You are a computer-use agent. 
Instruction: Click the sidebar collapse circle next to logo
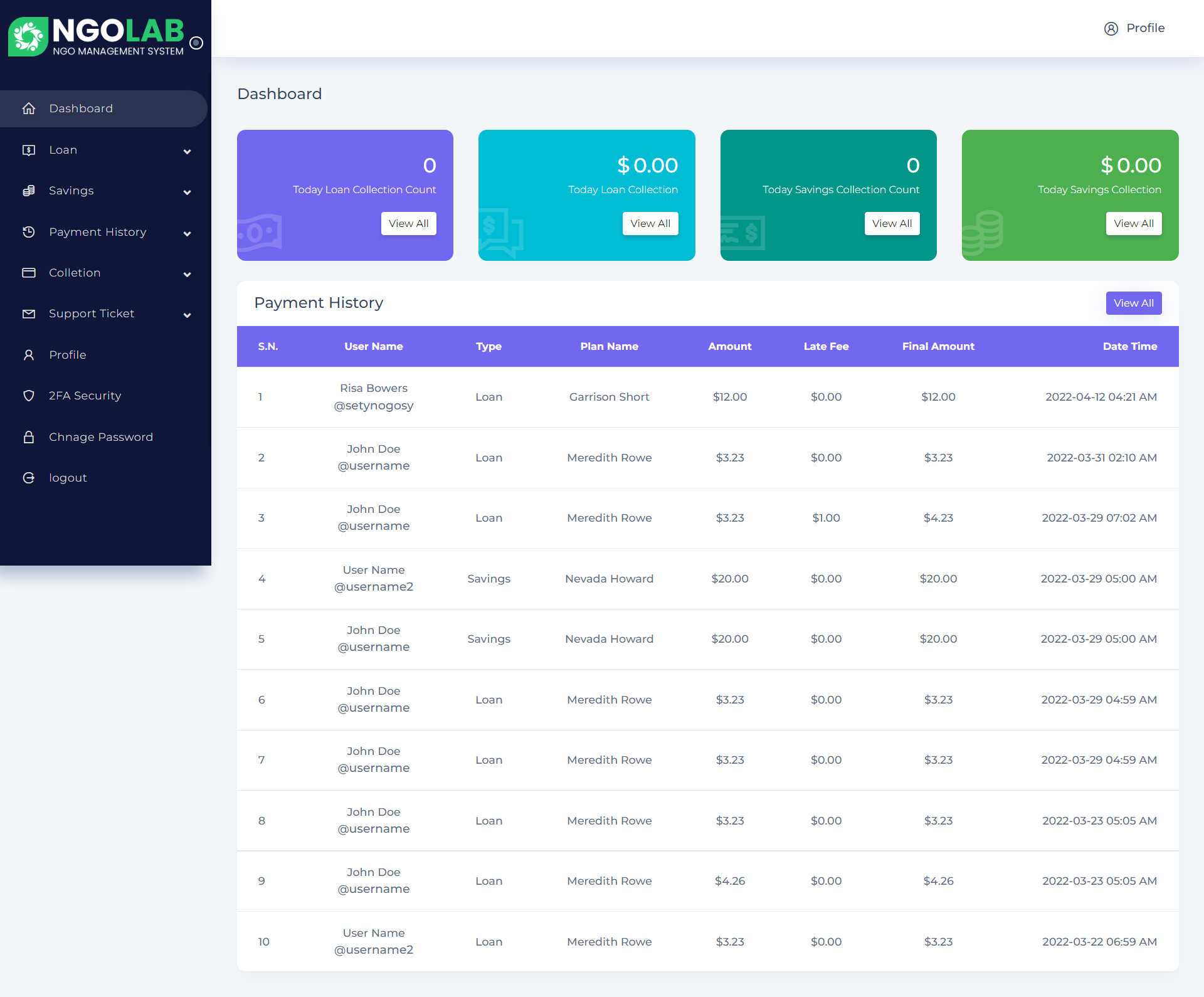pos(196,43)
